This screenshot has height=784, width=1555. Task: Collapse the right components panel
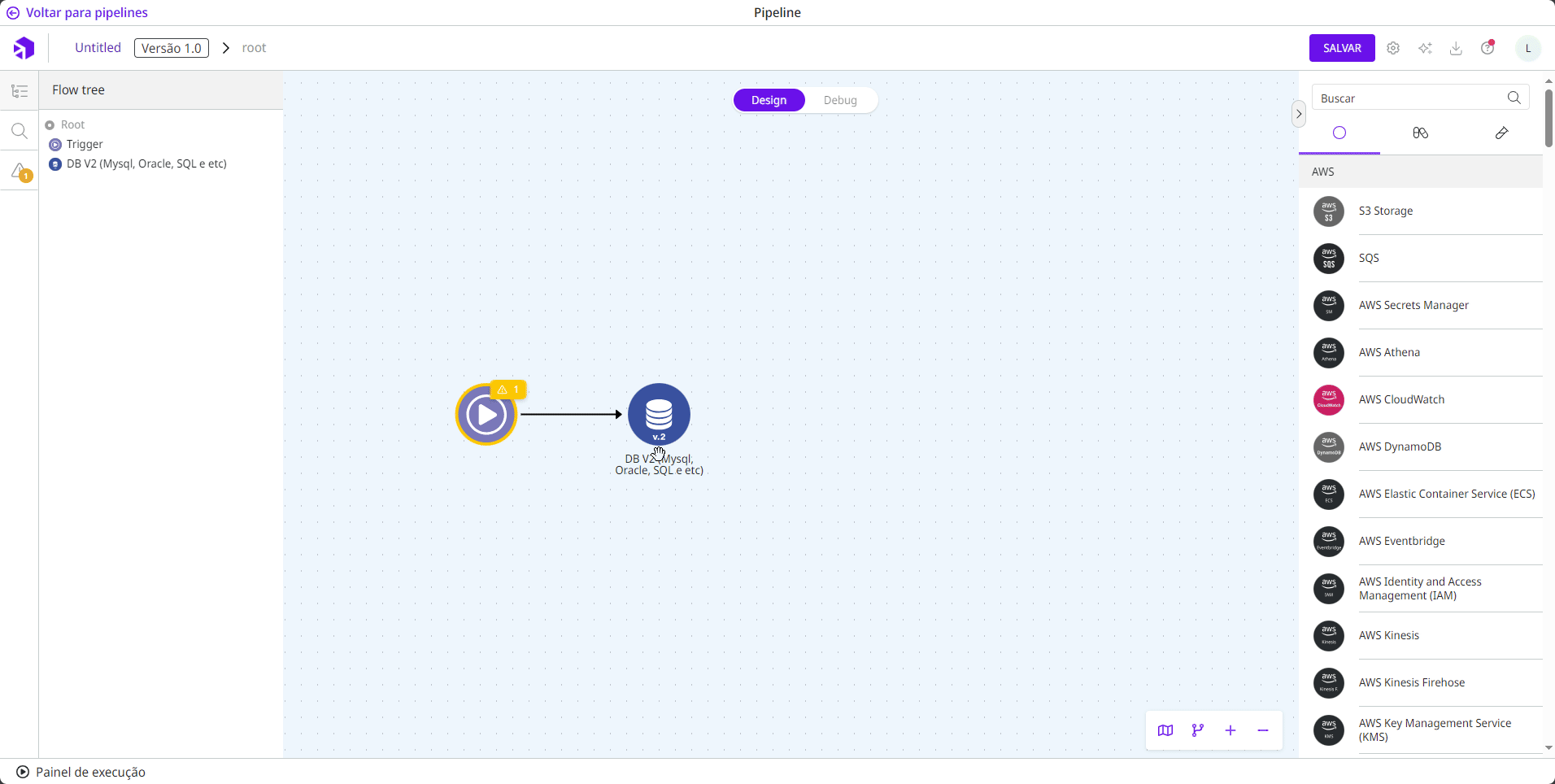click(x=1299, y=114)
